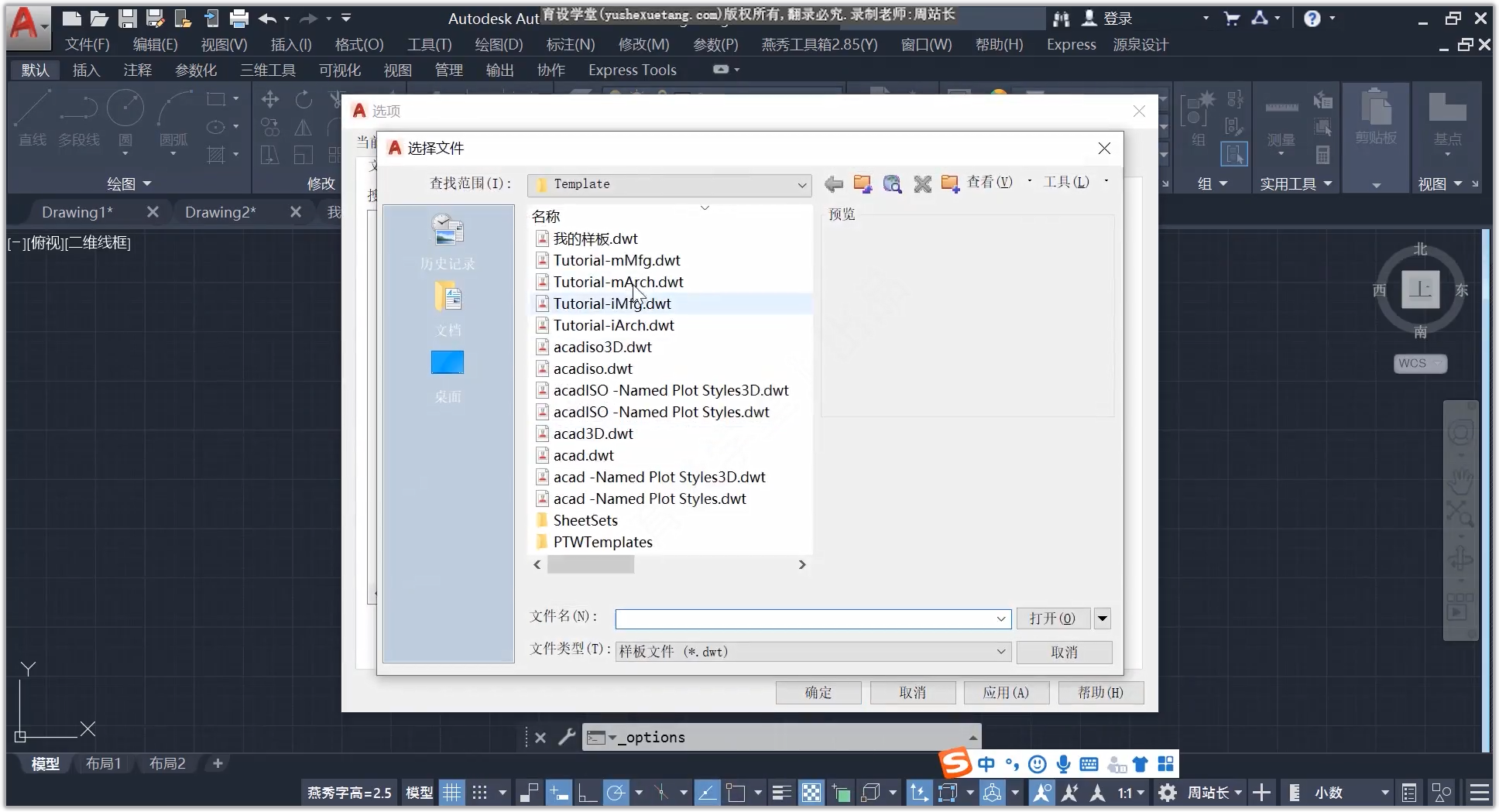Select the Rotate tool in Modify panel
The image size is (1499, 812).
tap(304, 99)
